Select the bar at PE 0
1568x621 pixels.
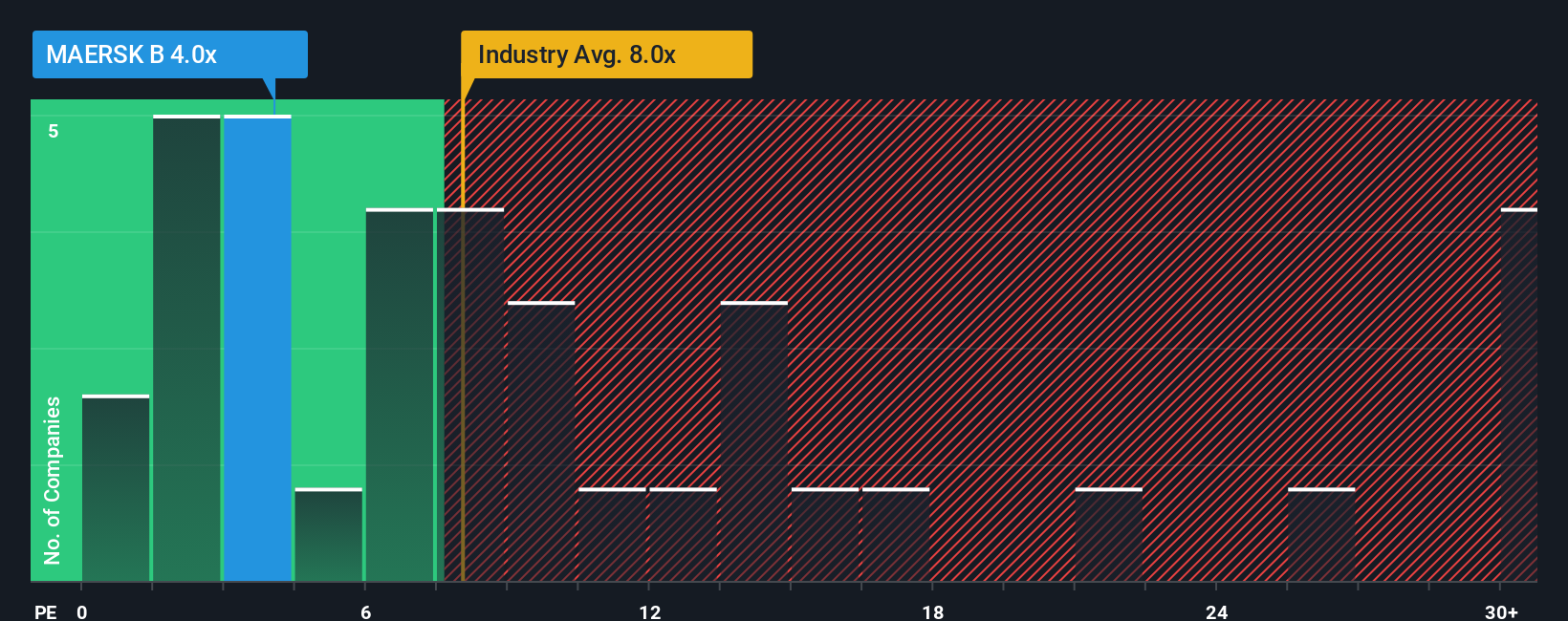pyautogui.click(x=116, y=488)
